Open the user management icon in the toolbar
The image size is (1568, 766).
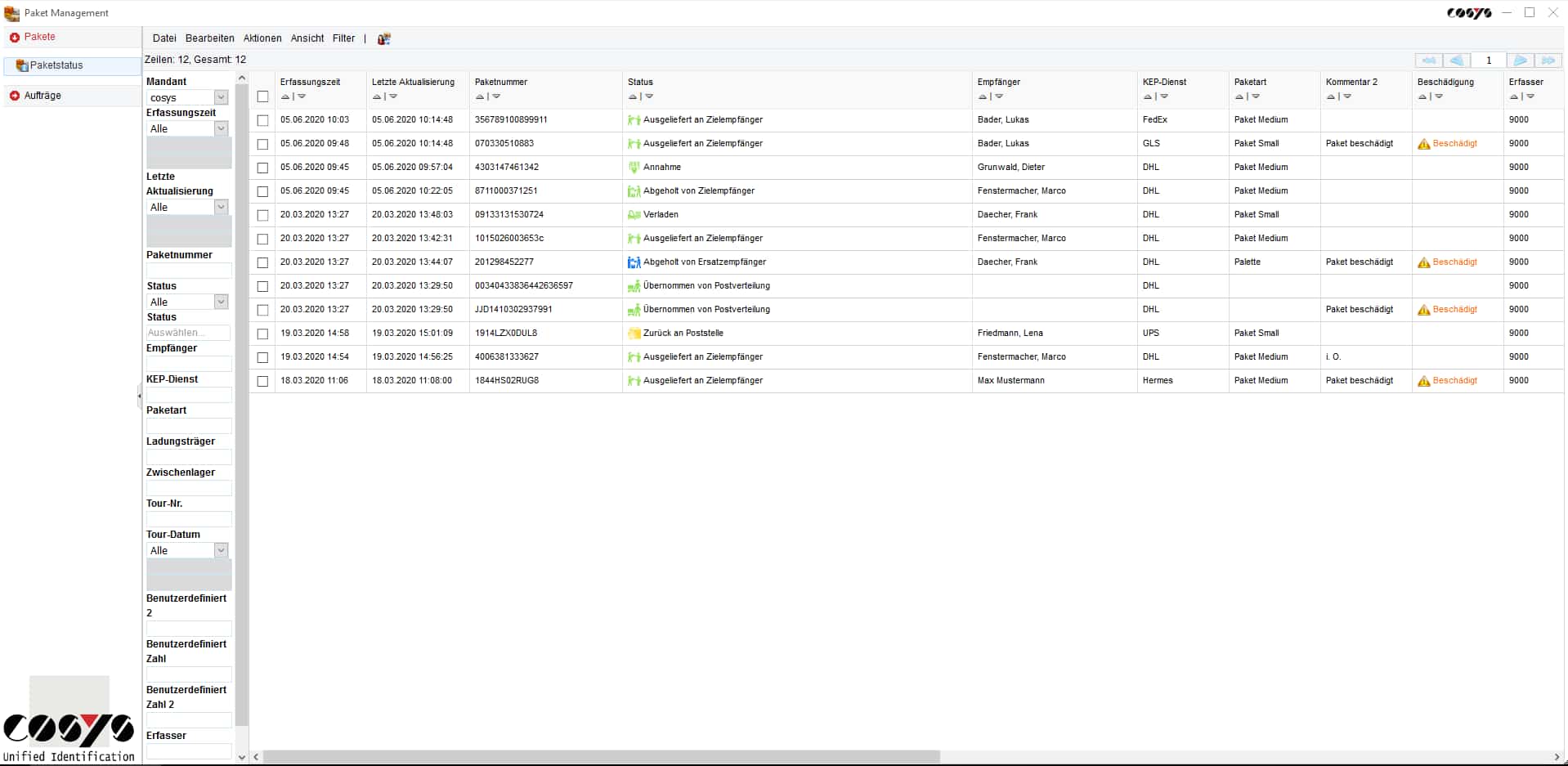[383, 38]
